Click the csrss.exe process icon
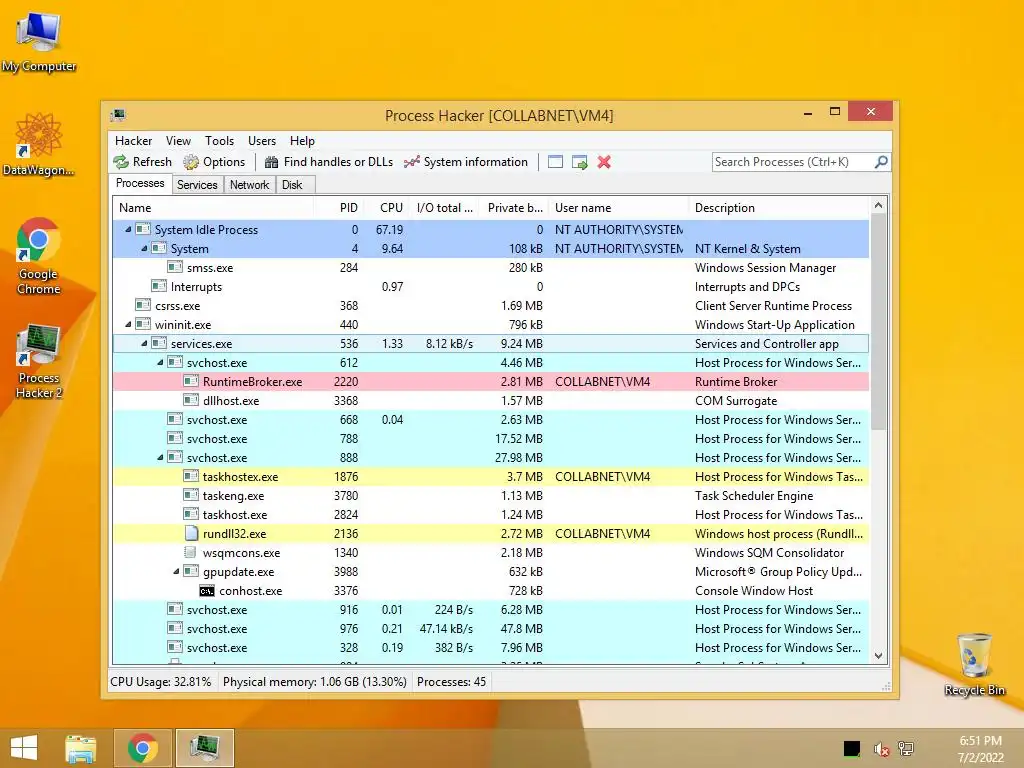1024x768 pixels. 142,305
